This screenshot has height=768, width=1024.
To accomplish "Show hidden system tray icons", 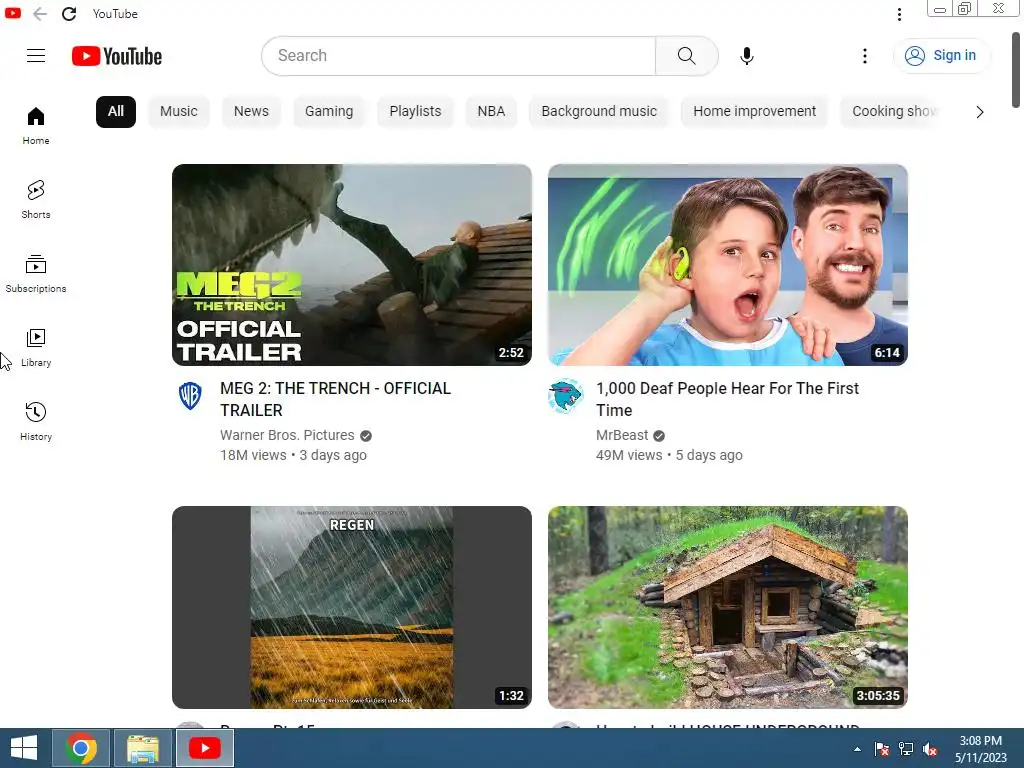I will 857,749.
